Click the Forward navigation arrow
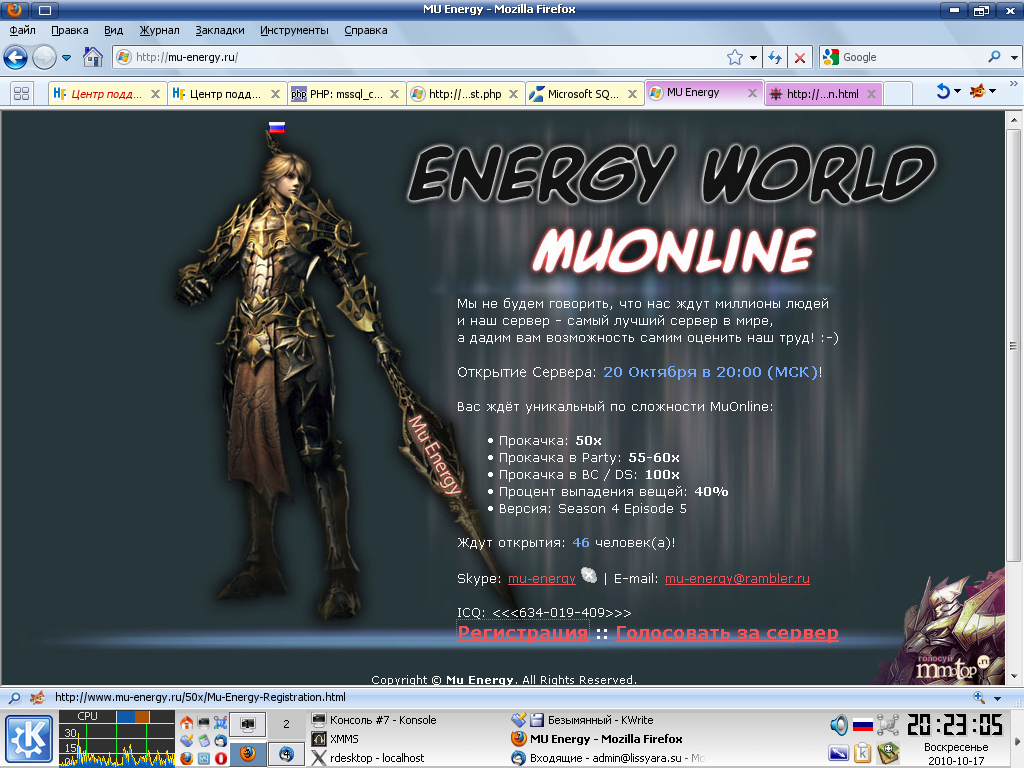 [44, 57]
